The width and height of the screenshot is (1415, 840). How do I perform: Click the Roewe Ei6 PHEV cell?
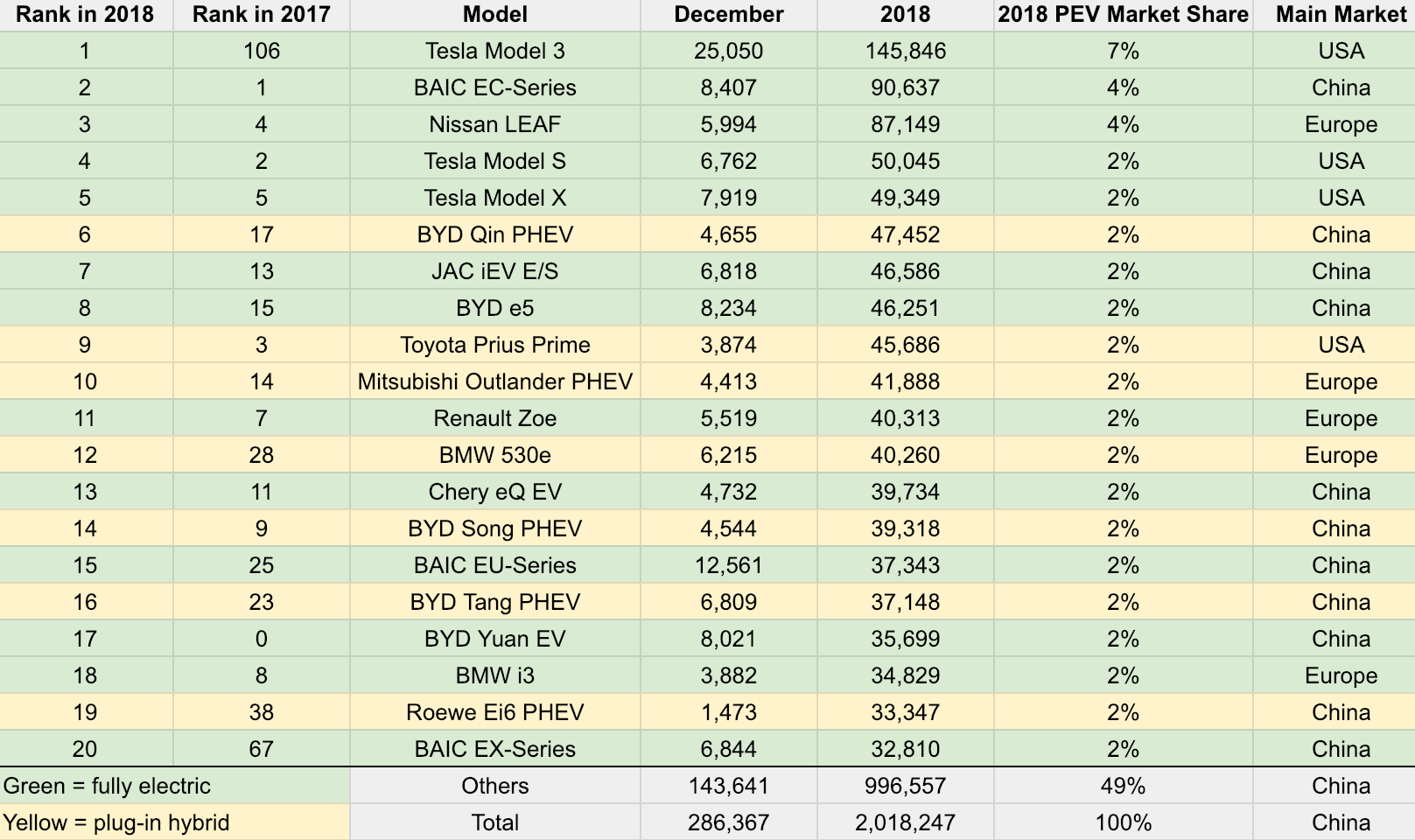(494, 712)
